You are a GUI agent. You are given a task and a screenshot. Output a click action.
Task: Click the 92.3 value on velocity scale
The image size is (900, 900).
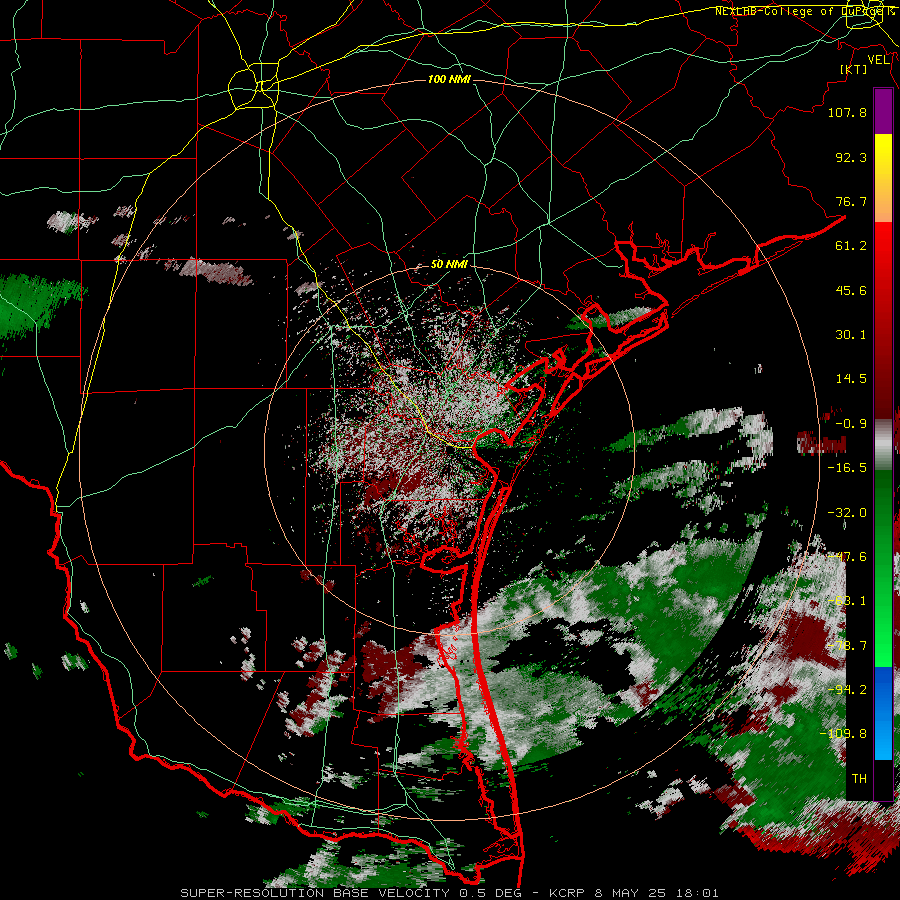[x=851, y=157]
